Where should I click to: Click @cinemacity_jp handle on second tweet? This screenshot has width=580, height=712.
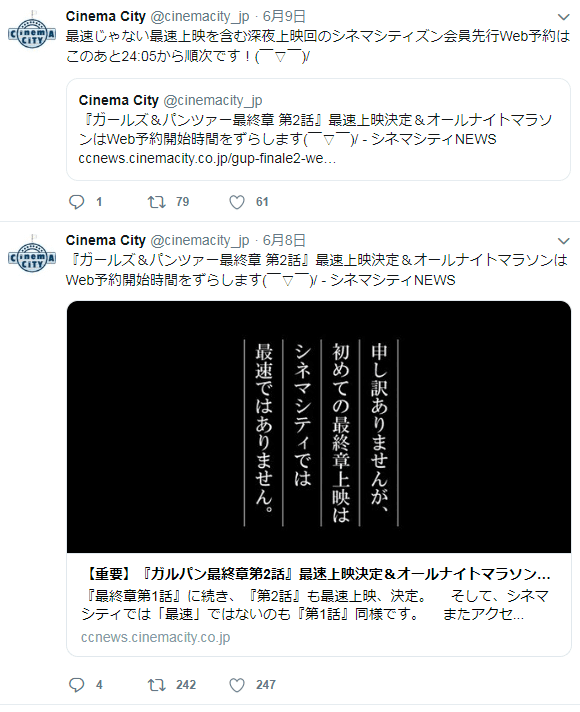[200, 240]
